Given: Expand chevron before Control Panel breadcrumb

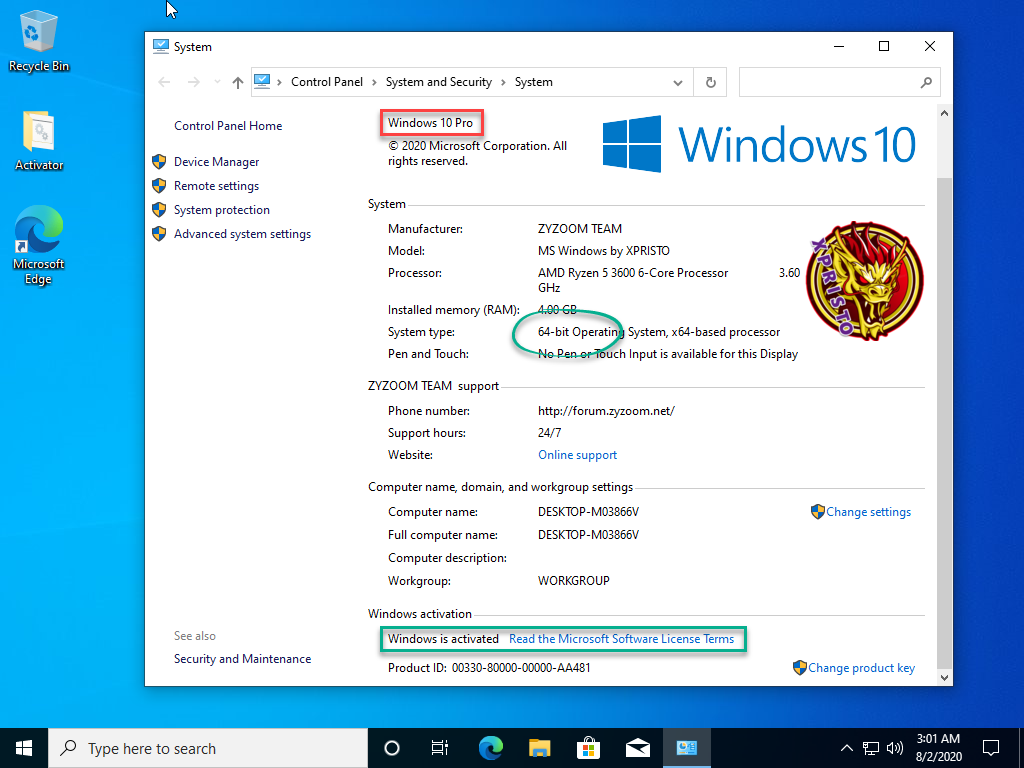Looking at the screenshot, I should (280, 82).
